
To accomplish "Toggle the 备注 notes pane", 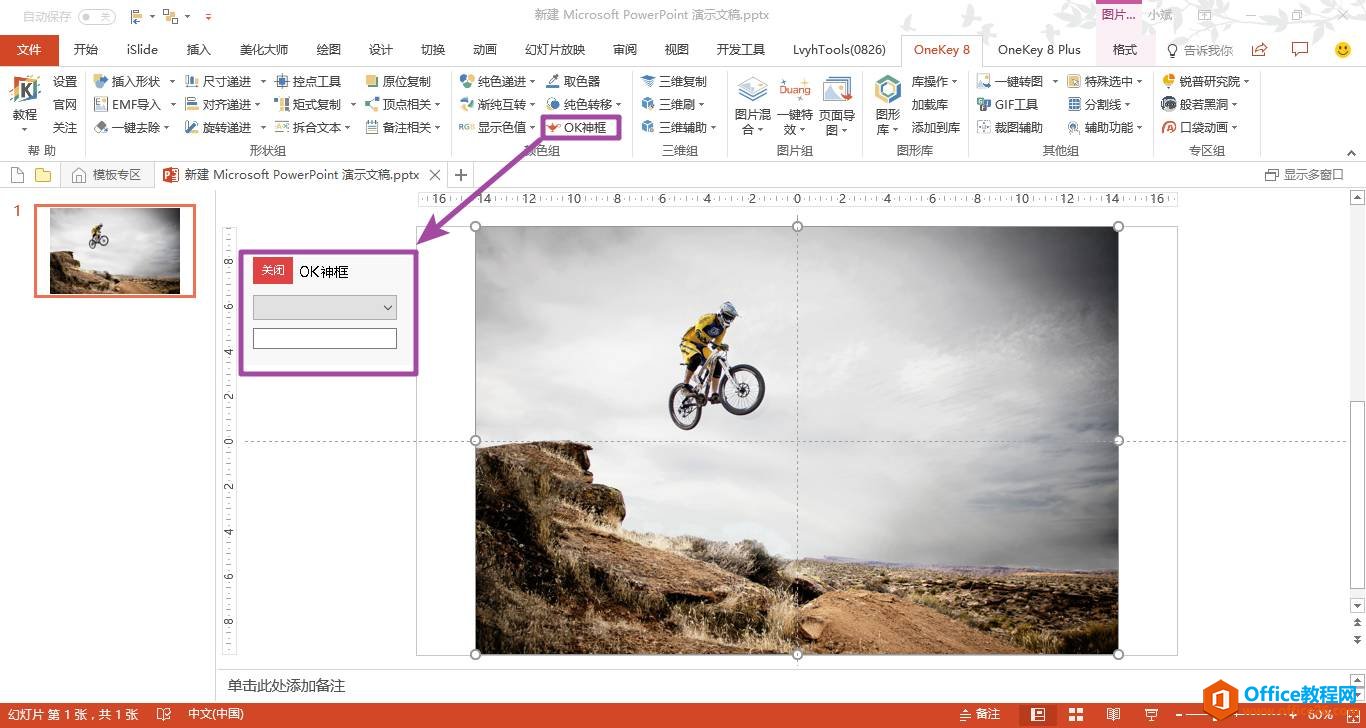I will tap(980, 714).
